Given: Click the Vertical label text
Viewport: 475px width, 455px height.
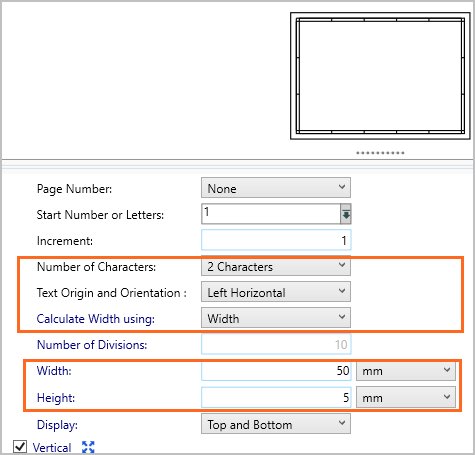Looking at the screenshot, I should (52, 447).
